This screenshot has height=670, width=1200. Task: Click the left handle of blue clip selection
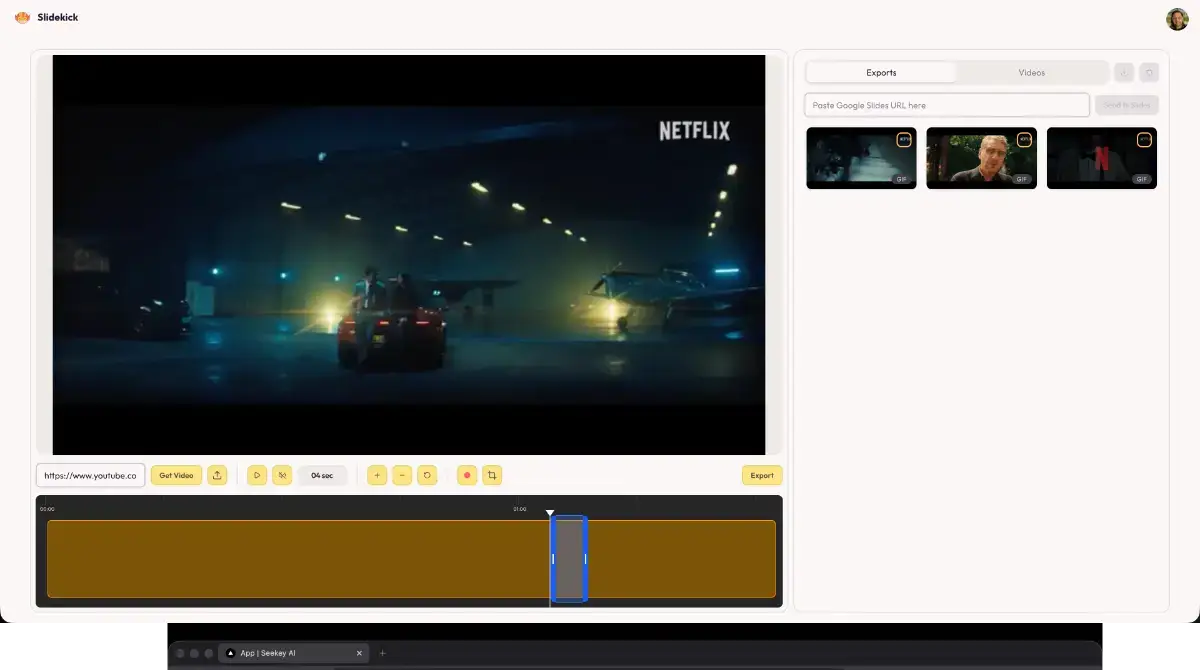(553, 559)
